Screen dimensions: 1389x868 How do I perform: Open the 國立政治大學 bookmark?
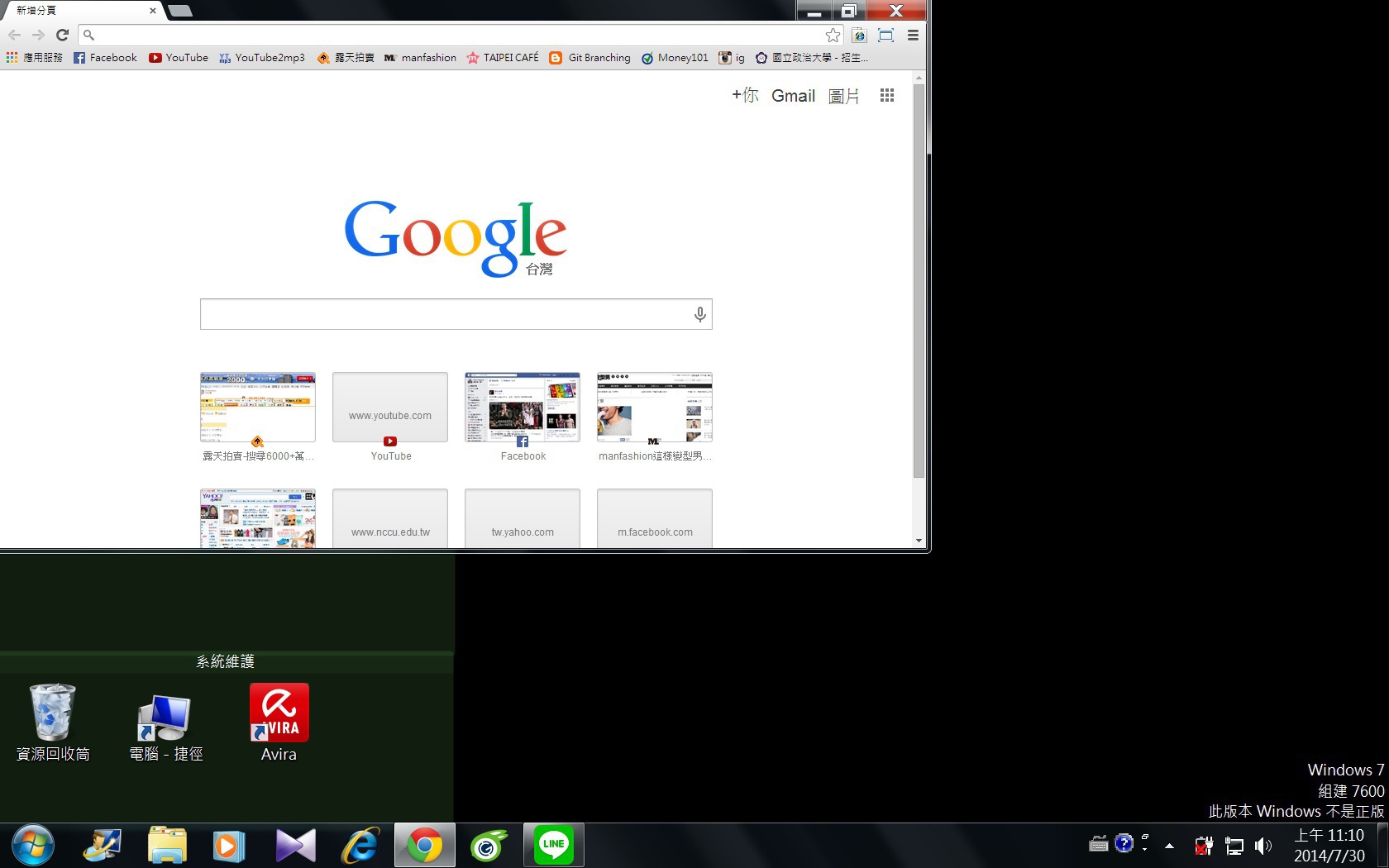[x=812, y=58]
